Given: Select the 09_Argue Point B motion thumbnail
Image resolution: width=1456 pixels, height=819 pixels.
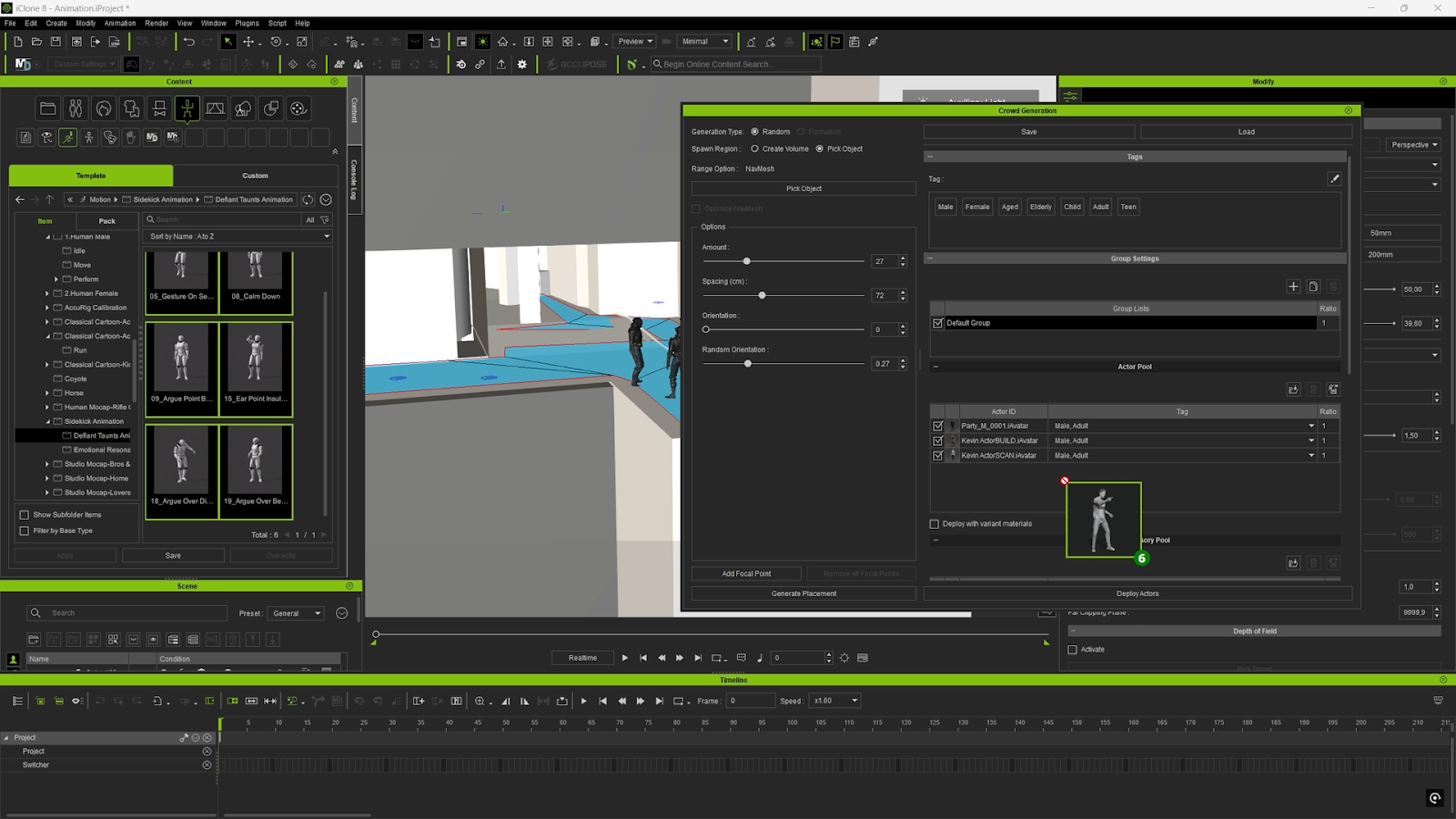Looking at the screenshot, I should tap(181, 368).
